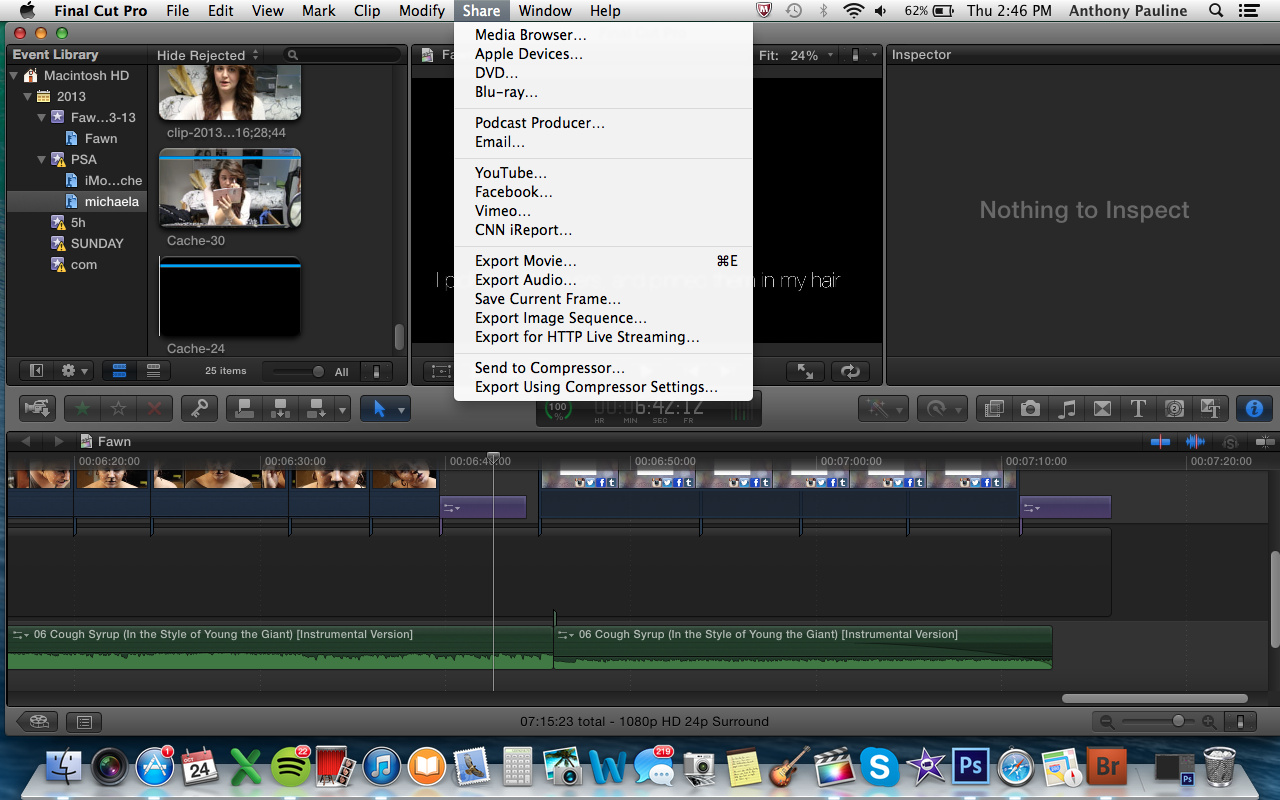1280x800 pixels.
Task: Select the Cache-30 clip thumbnail
Action: click(x=230, y=189)
